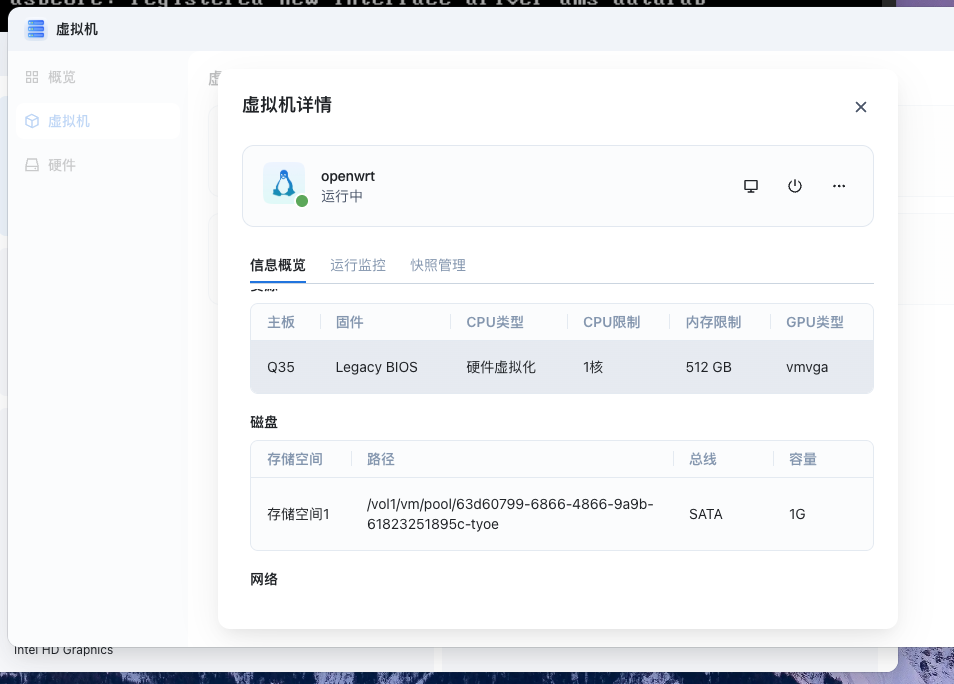
Task: Click the power button for openwrt
Action: pyautogui.click(x=795, y=186)
